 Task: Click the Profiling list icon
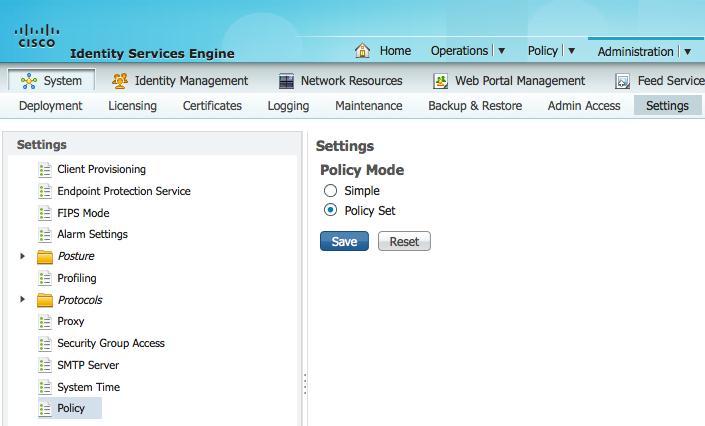click(x=45, y=278)
